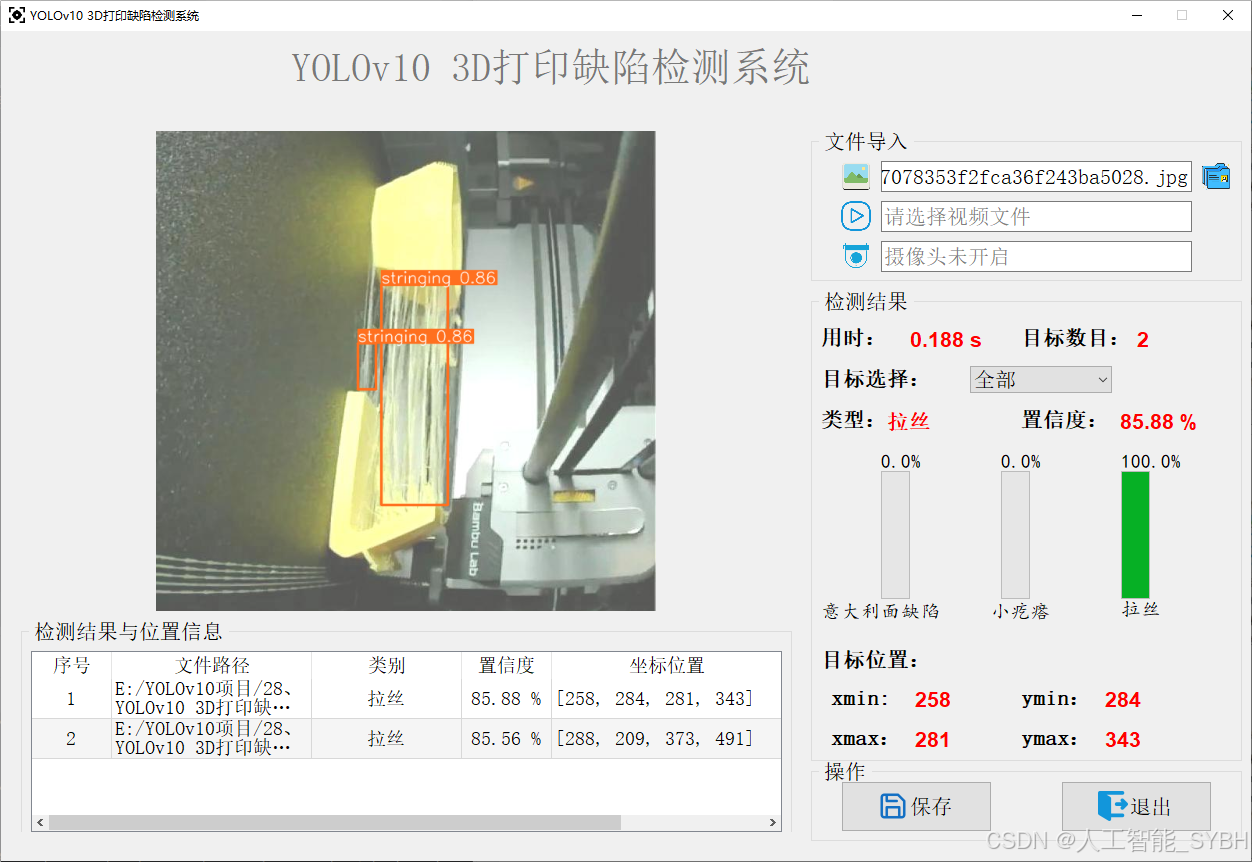Click the 拉丝 category cell in row 2
Viewport: 1252px width, 862px height.
coord(386,738)
